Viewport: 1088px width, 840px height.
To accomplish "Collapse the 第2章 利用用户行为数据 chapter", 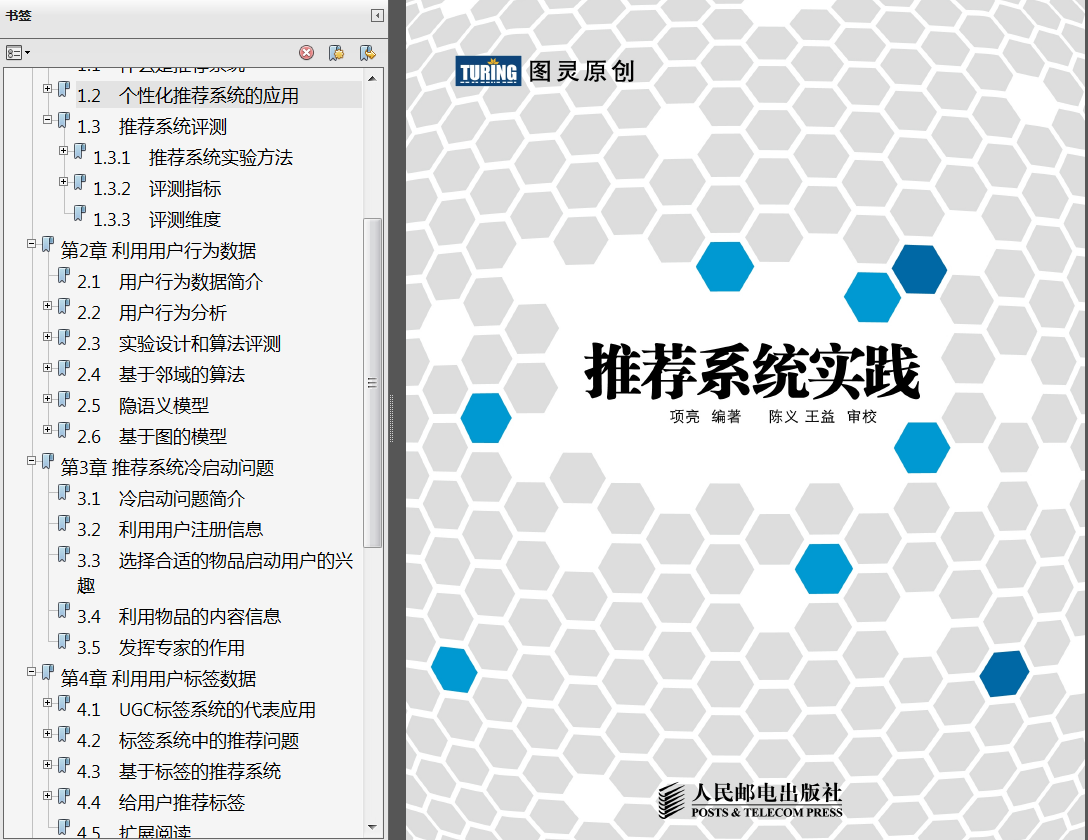I will (x=31, y=243).
